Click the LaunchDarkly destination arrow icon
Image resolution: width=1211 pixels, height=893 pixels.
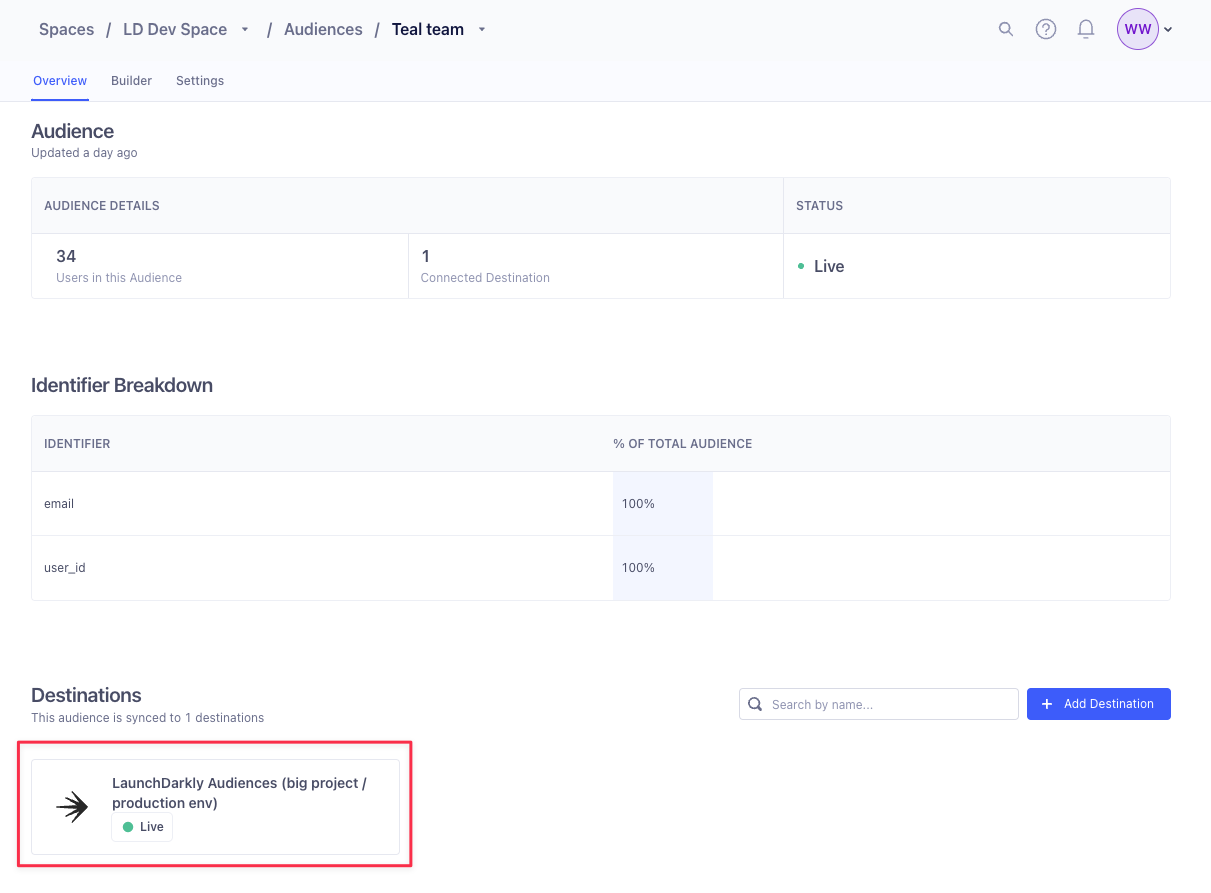71,804
